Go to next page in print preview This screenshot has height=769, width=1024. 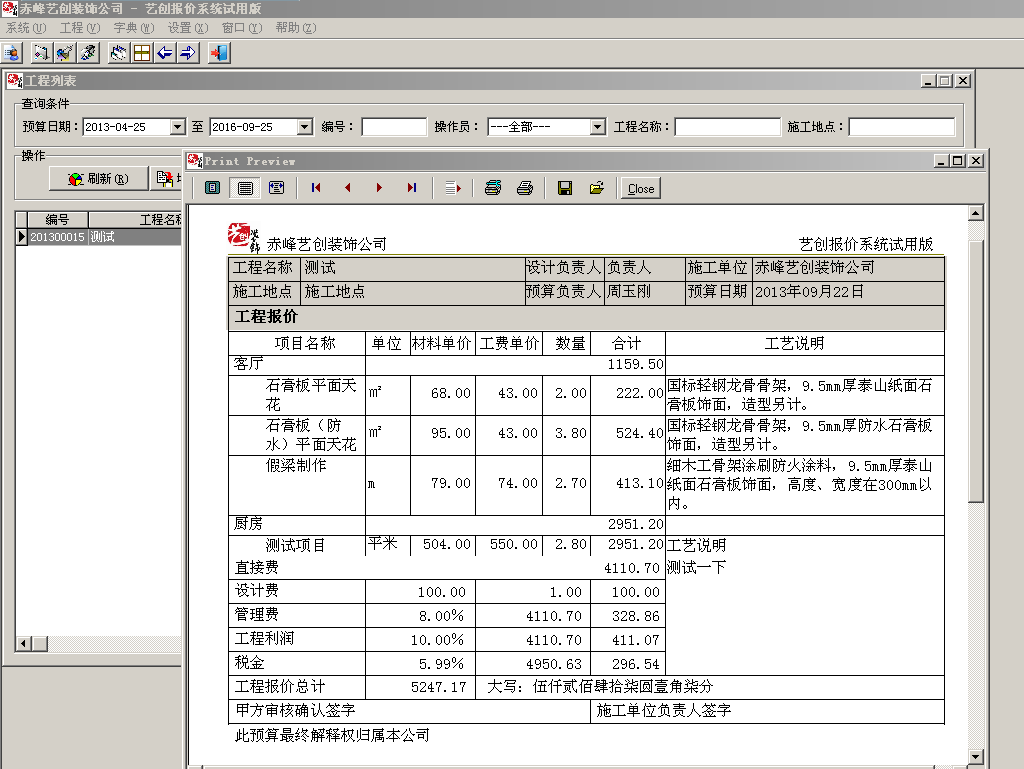(x=380, y=188)
